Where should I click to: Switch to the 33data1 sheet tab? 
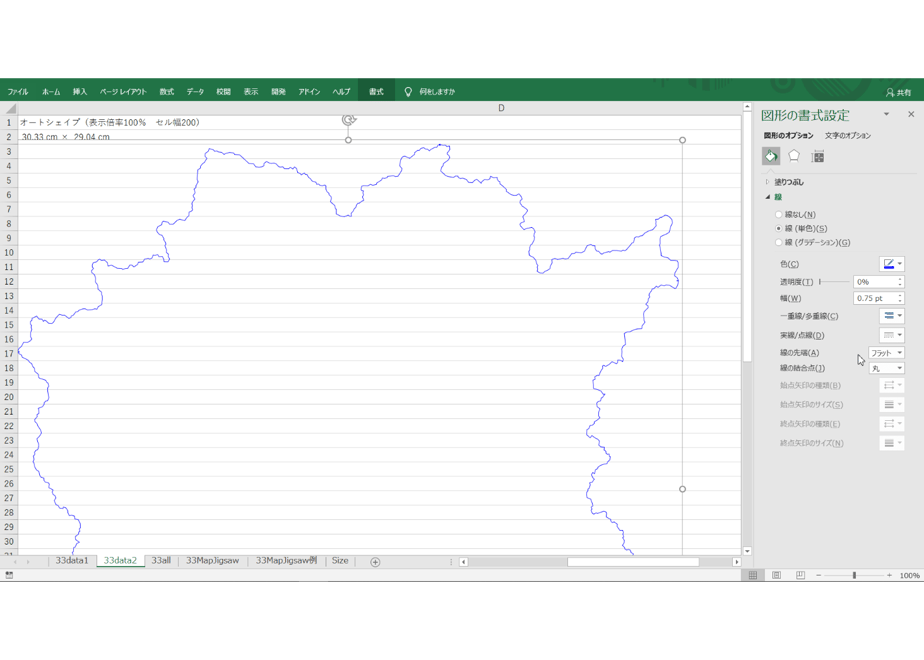point(72,560)
